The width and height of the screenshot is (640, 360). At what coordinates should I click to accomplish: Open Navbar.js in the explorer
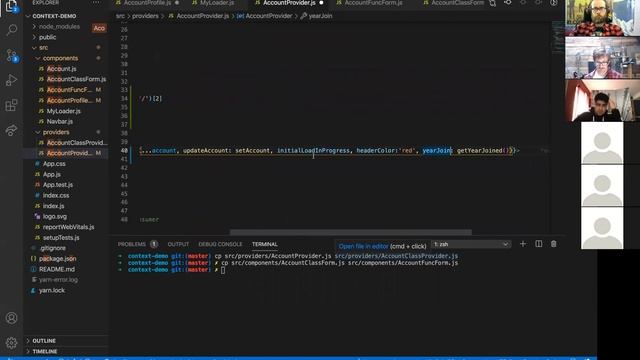60,122
